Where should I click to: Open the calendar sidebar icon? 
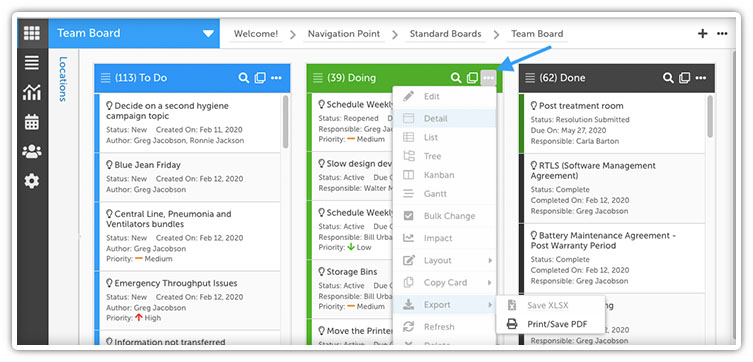[32, 122]
